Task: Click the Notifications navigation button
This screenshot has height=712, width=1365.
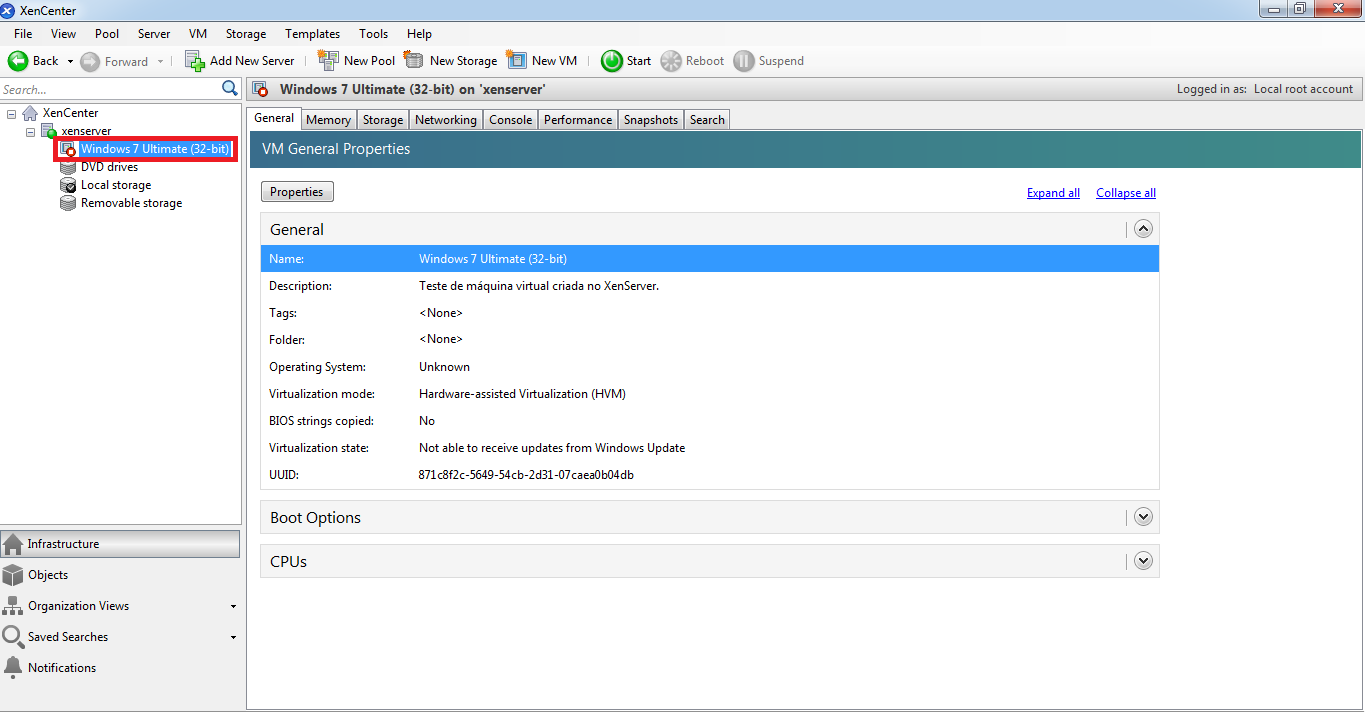Action: (121, 667)
